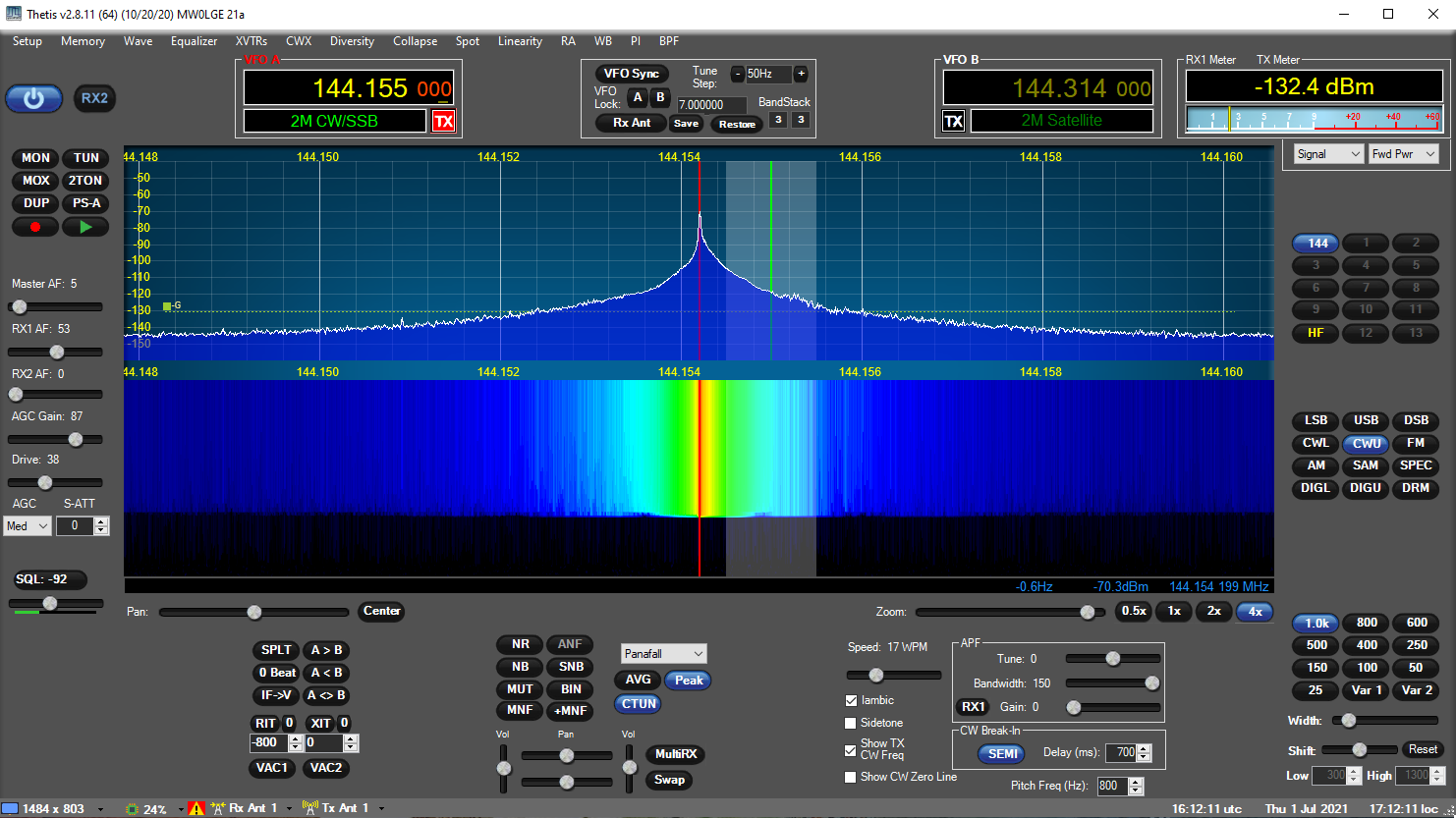Enable Show CW Zero Line

click(850, 777)
